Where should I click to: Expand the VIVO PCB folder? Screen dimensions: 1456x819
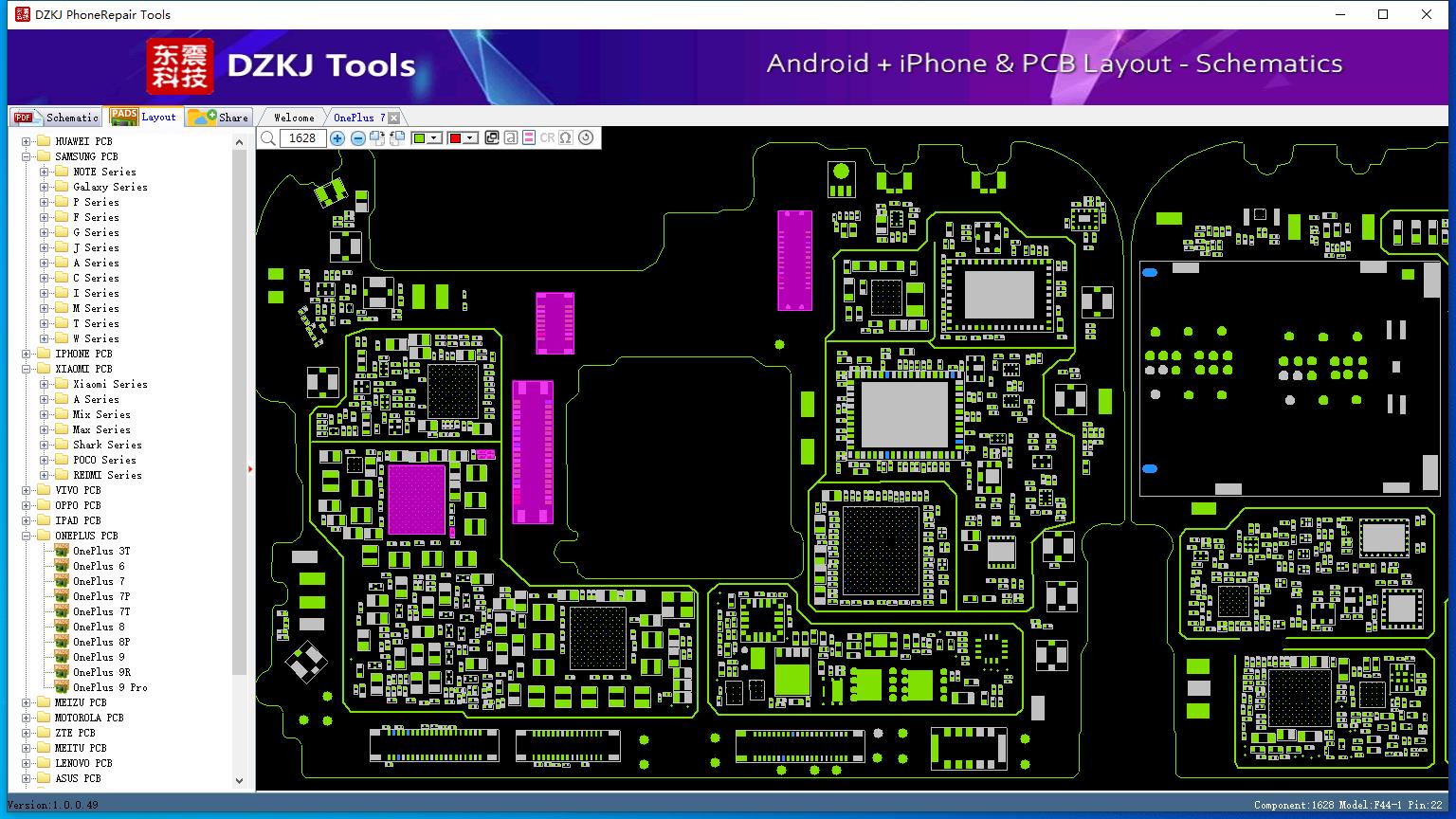(x=27, y=491)
